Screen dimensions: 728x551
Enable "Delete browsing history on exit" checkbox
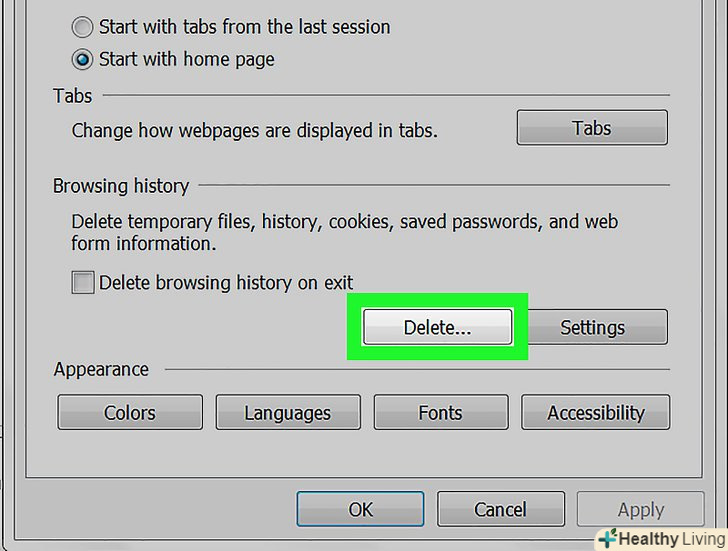click(x=83, y=283)
